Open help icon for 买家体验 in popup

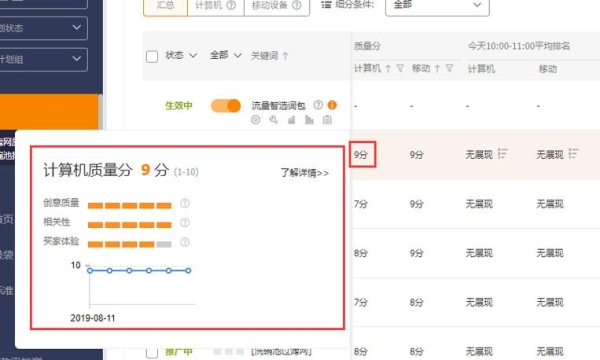coord(185,242)
